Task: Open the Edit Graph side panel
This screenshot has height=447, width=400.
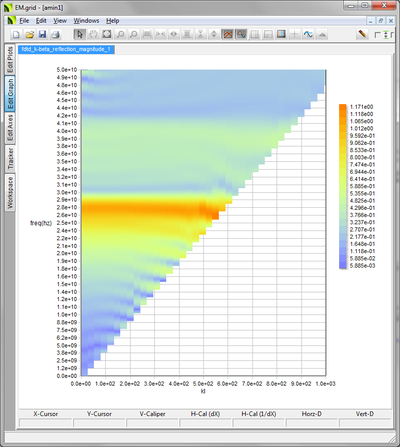Action: click(10, 94)
